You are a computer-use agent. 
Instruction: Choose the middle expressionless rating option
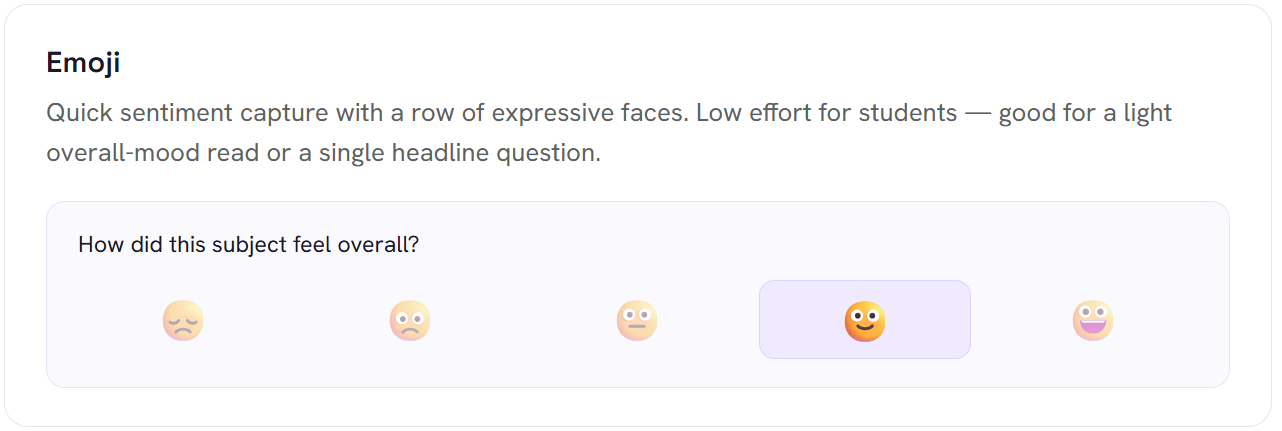(x=637, y=320)
